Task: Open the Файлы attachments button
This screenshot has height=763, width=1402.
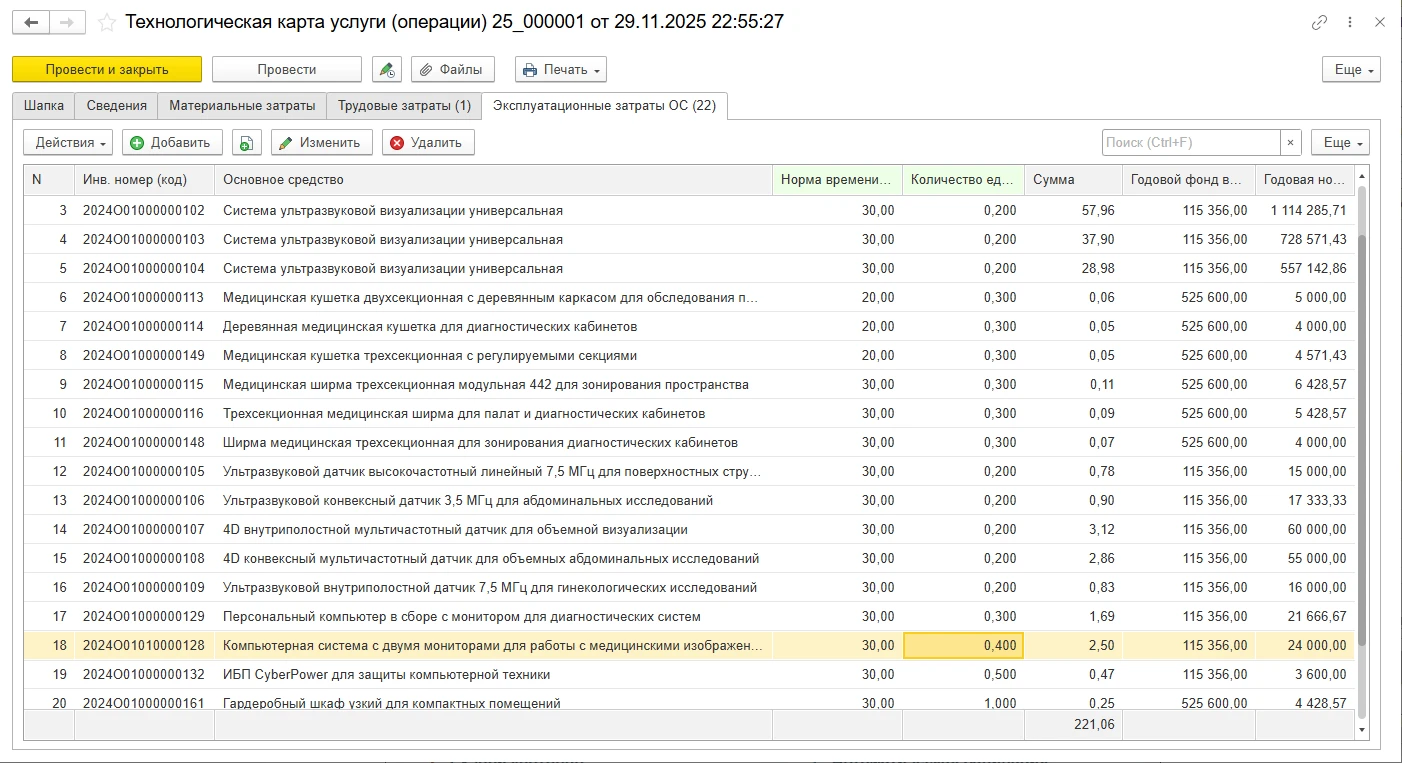Action: point(452,69)
